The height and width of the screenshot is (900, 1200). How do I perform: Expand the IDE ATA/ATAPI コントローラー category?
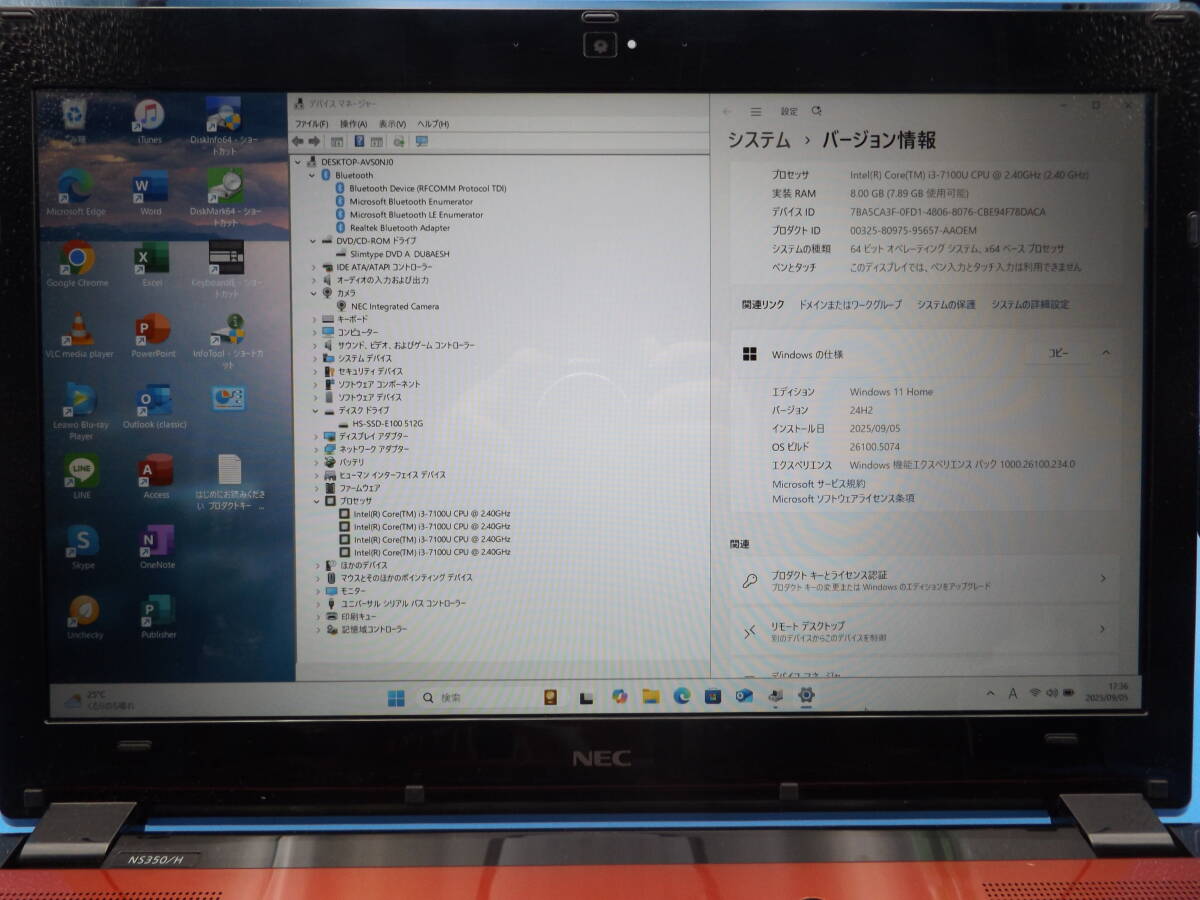coord(313,267)
